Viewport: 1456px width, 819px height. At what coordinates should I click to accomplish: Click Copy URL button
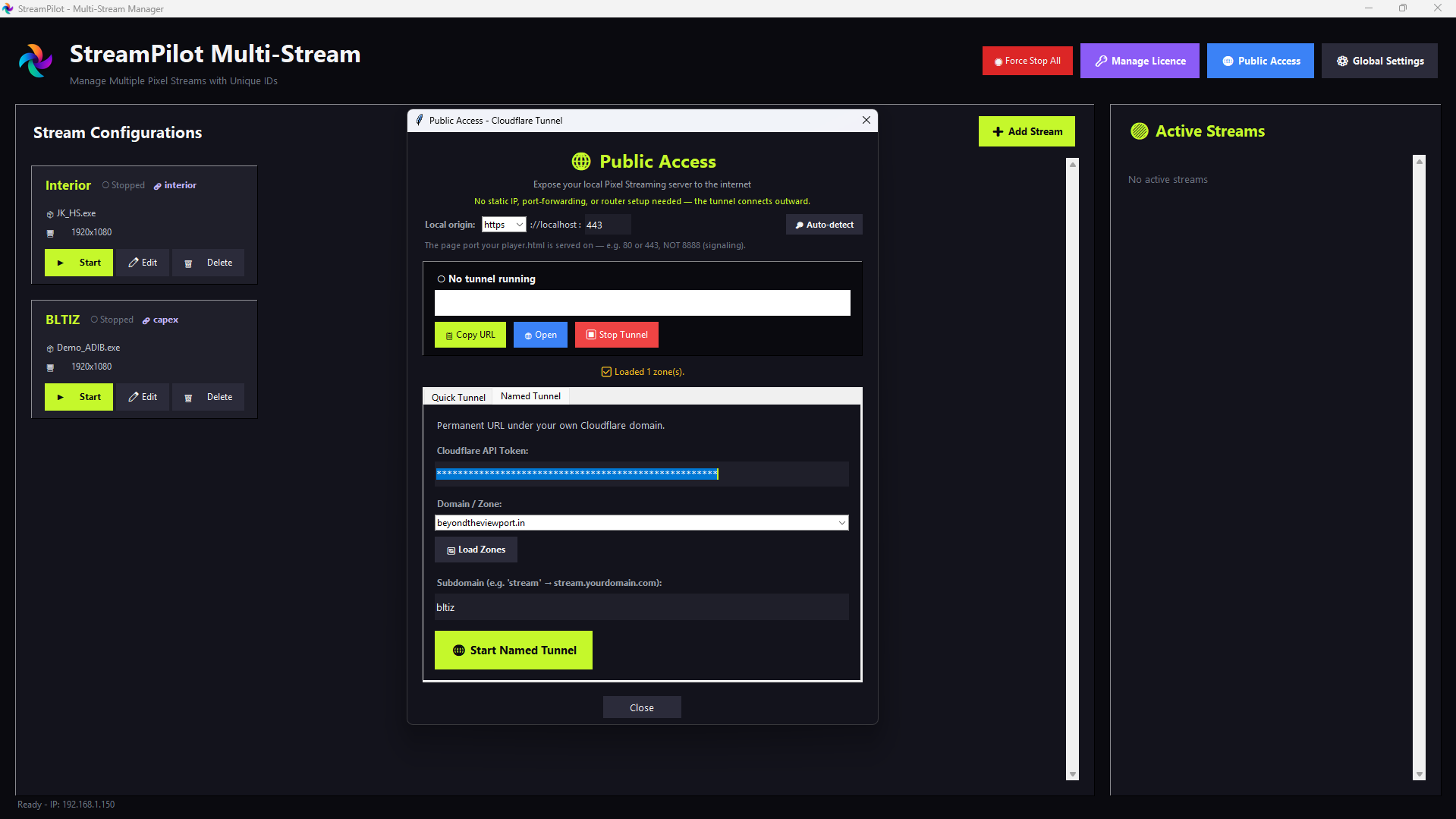(470, 335)
